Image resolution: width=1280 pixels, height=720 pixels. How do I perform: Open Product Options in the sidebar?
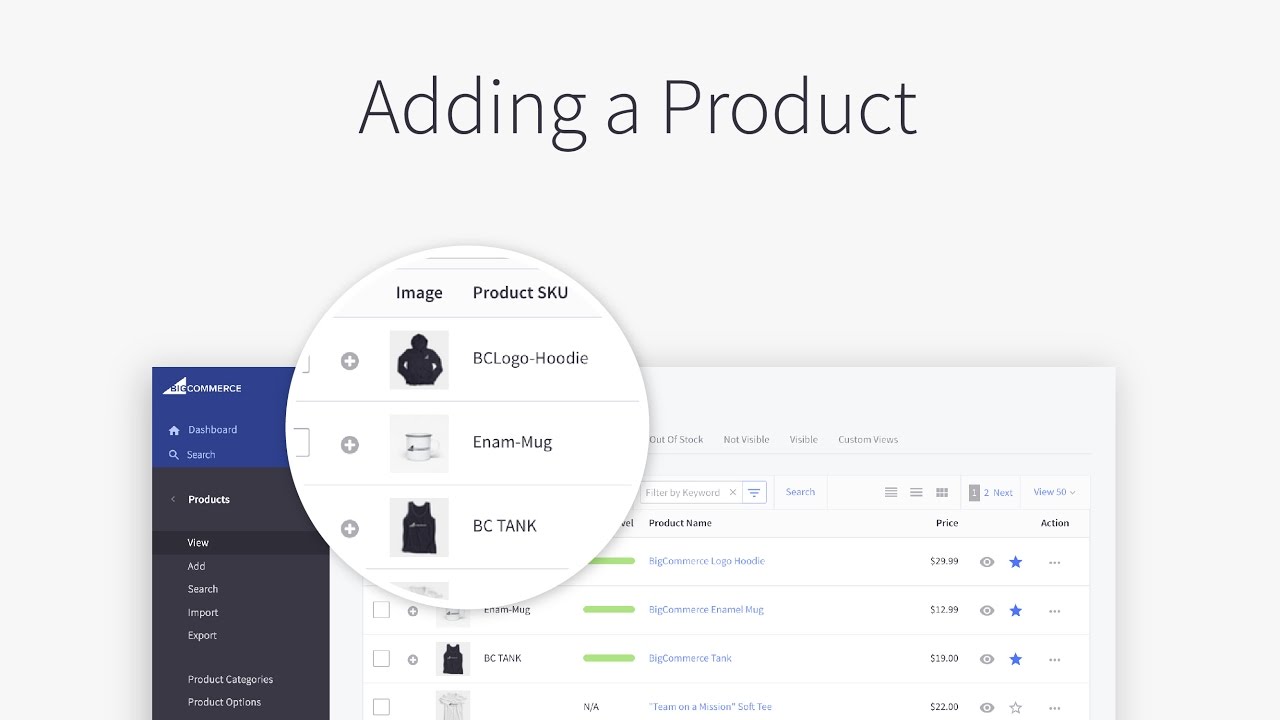(224, 702)
